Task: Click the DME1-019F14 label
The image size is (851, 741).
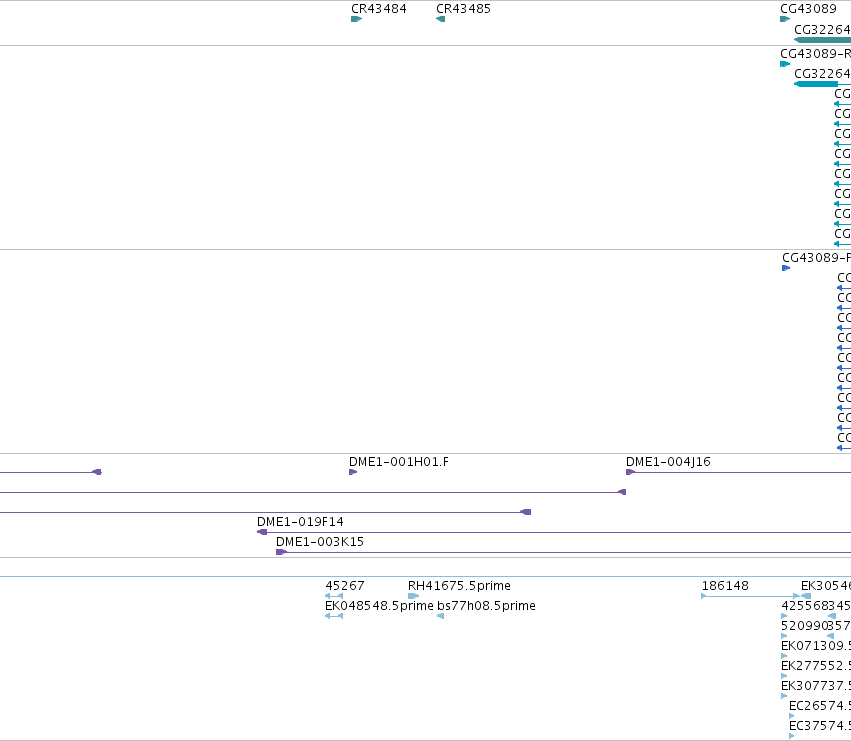Action: click(300, 522)
